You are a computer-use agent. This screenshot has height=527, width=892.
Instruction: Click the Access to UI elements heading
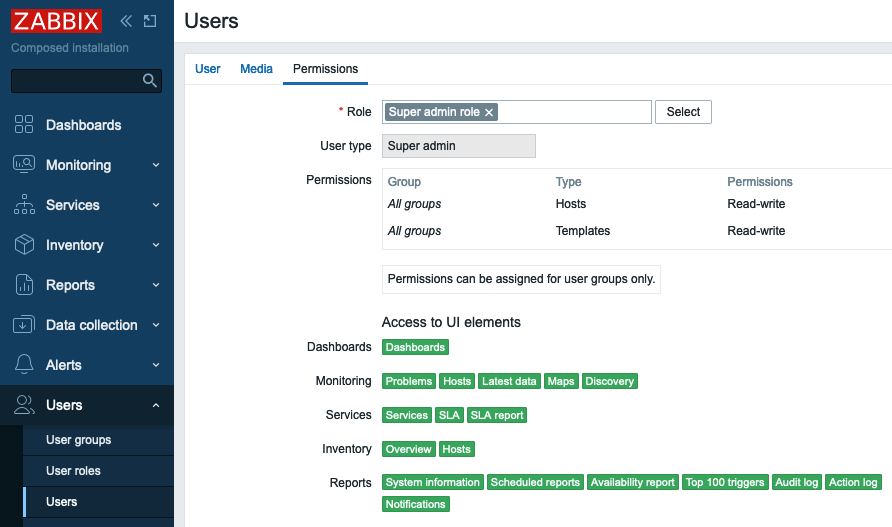(x=451, y=322)
